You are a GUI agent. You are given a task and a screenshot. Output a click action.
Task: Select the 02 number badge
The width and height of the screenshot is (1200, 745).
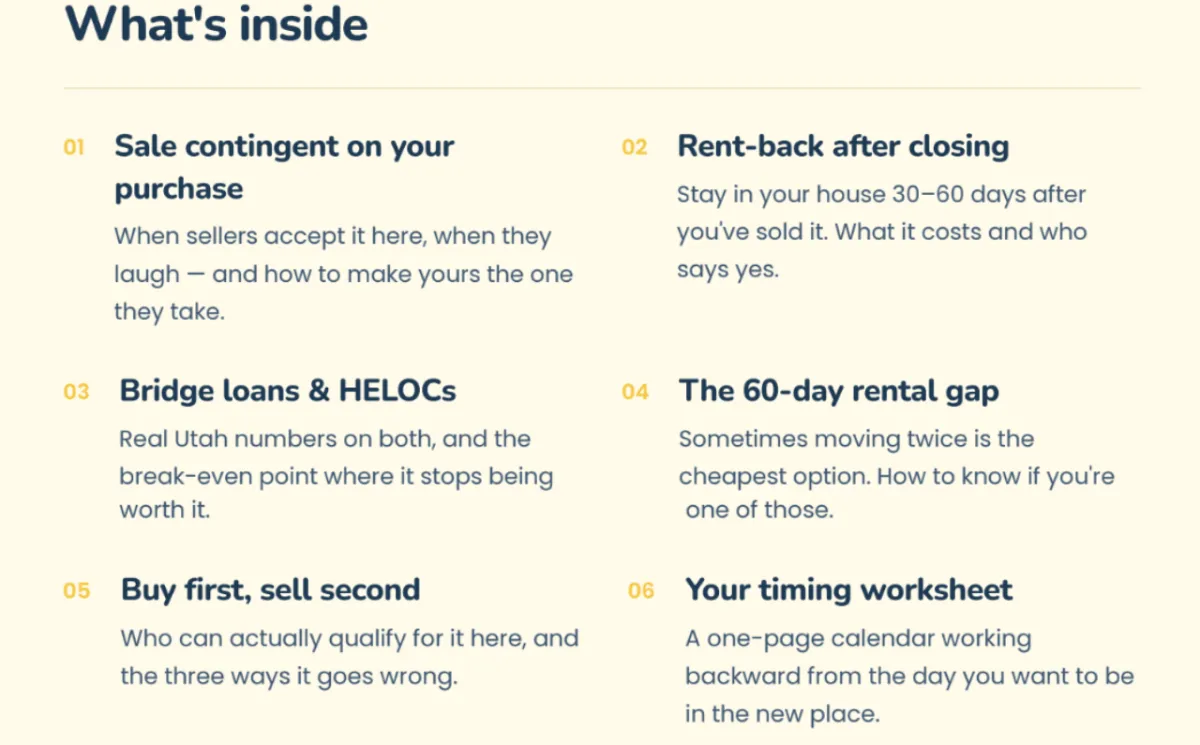coord(635,148)
